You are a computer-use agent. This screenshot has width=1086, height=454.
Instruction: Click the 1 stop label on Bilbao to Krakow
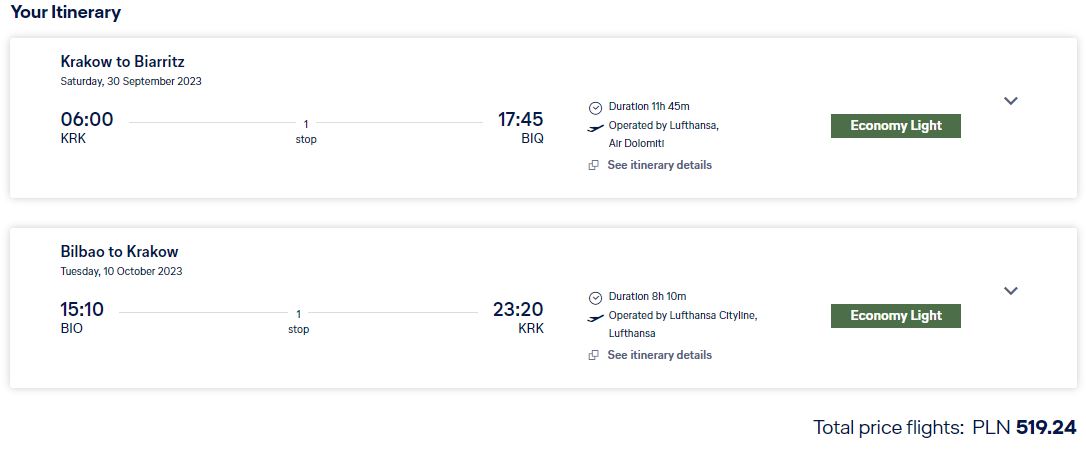coord(299,322)
